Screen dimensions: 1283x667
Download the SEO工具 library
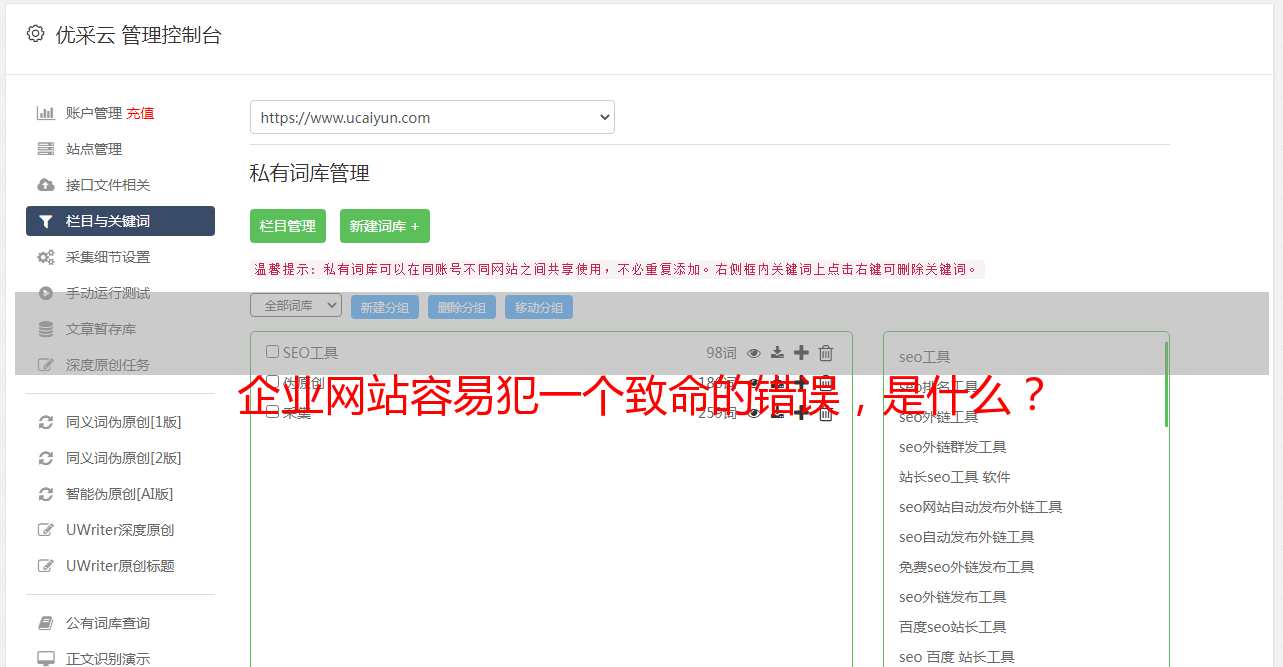[x=777, y=353]
